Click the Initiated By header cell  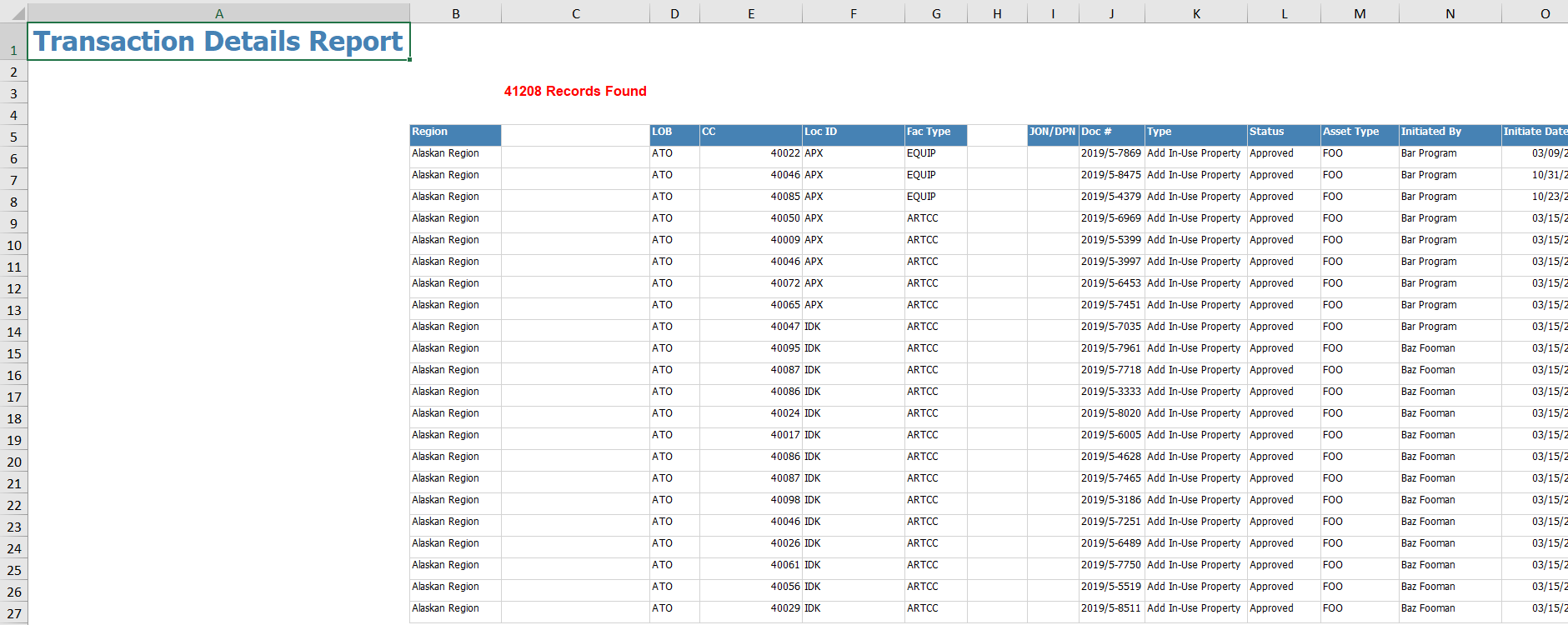(1450, 135)
